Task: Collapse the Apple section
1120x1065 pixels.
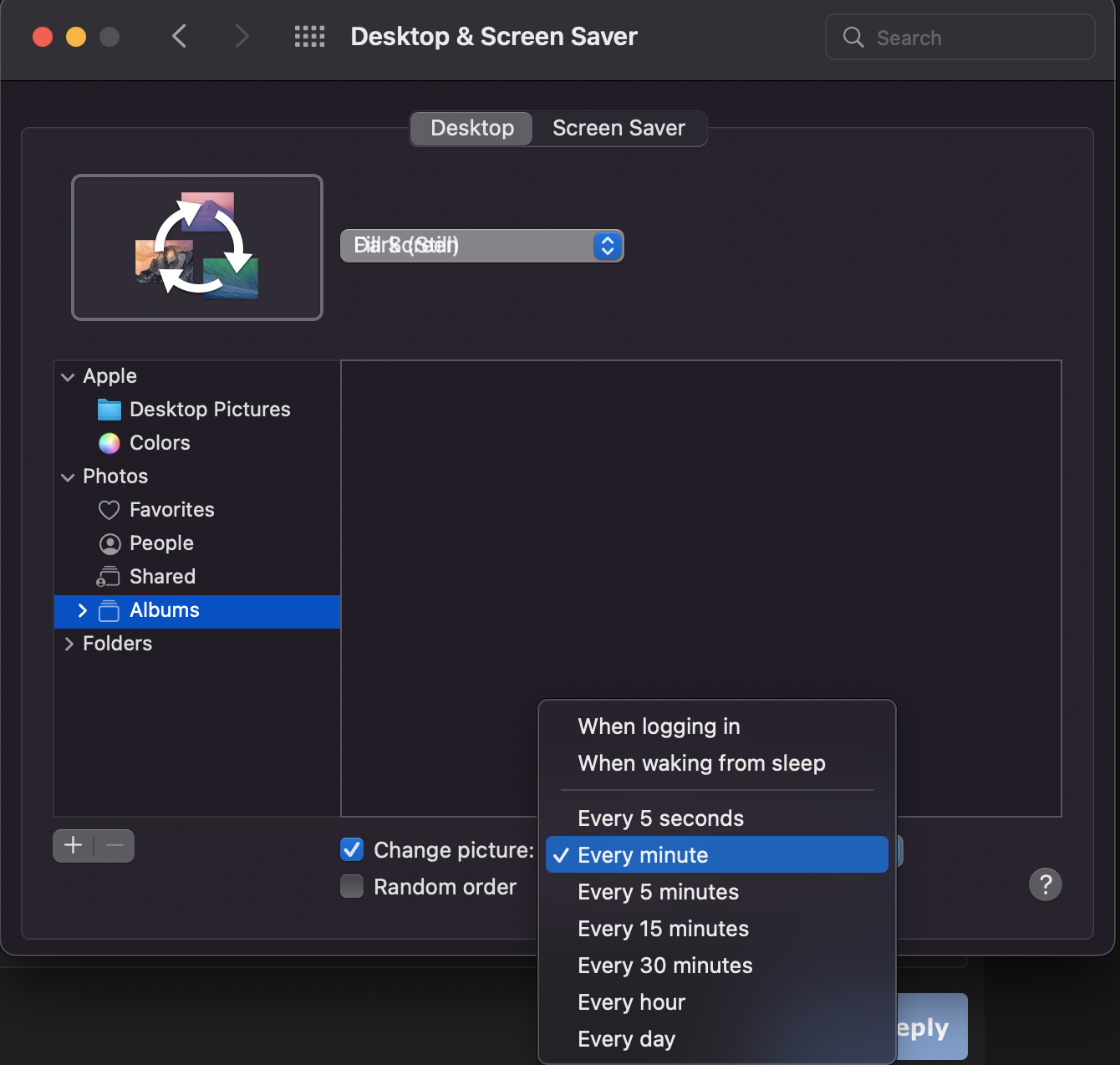Action: 68,377
